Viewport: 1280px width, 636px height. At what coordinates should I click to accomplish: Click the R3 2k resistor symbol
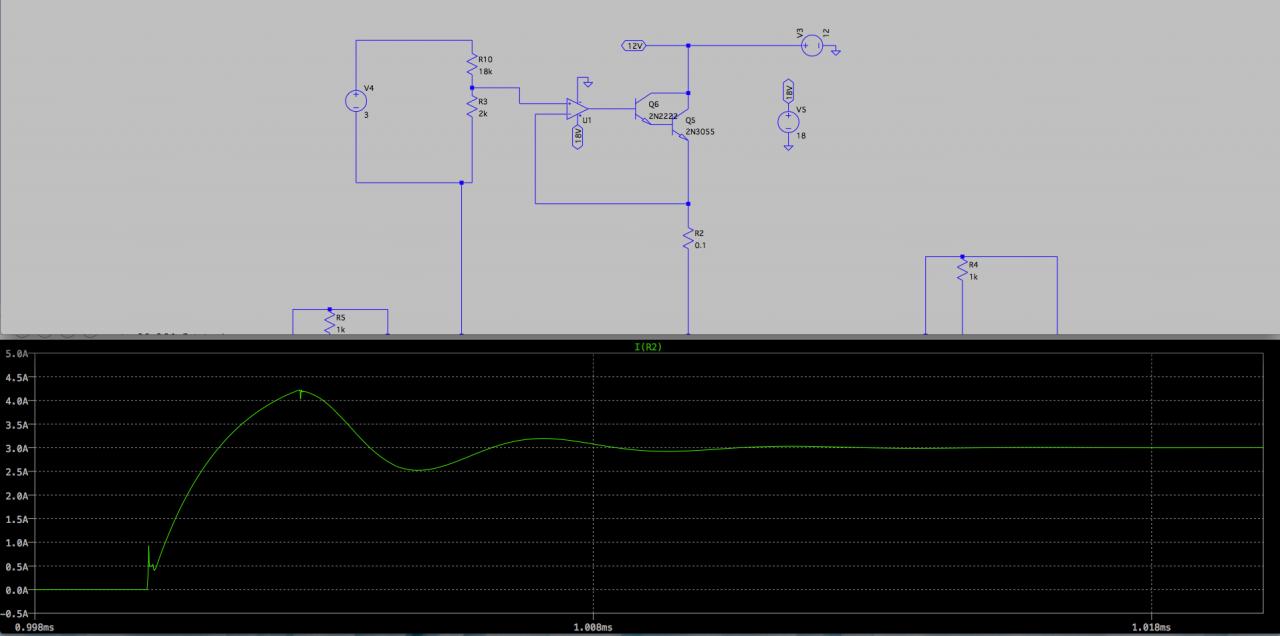click(x=471, y=108)
